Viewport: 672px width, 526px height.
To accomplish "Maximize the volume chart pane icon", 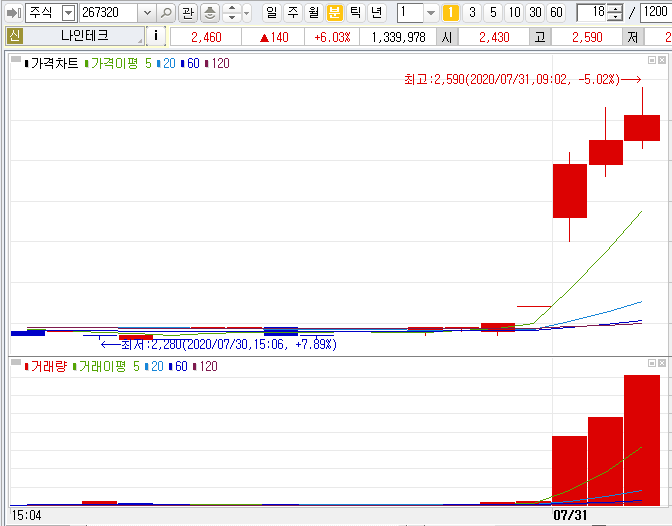I will click(652, 363).
